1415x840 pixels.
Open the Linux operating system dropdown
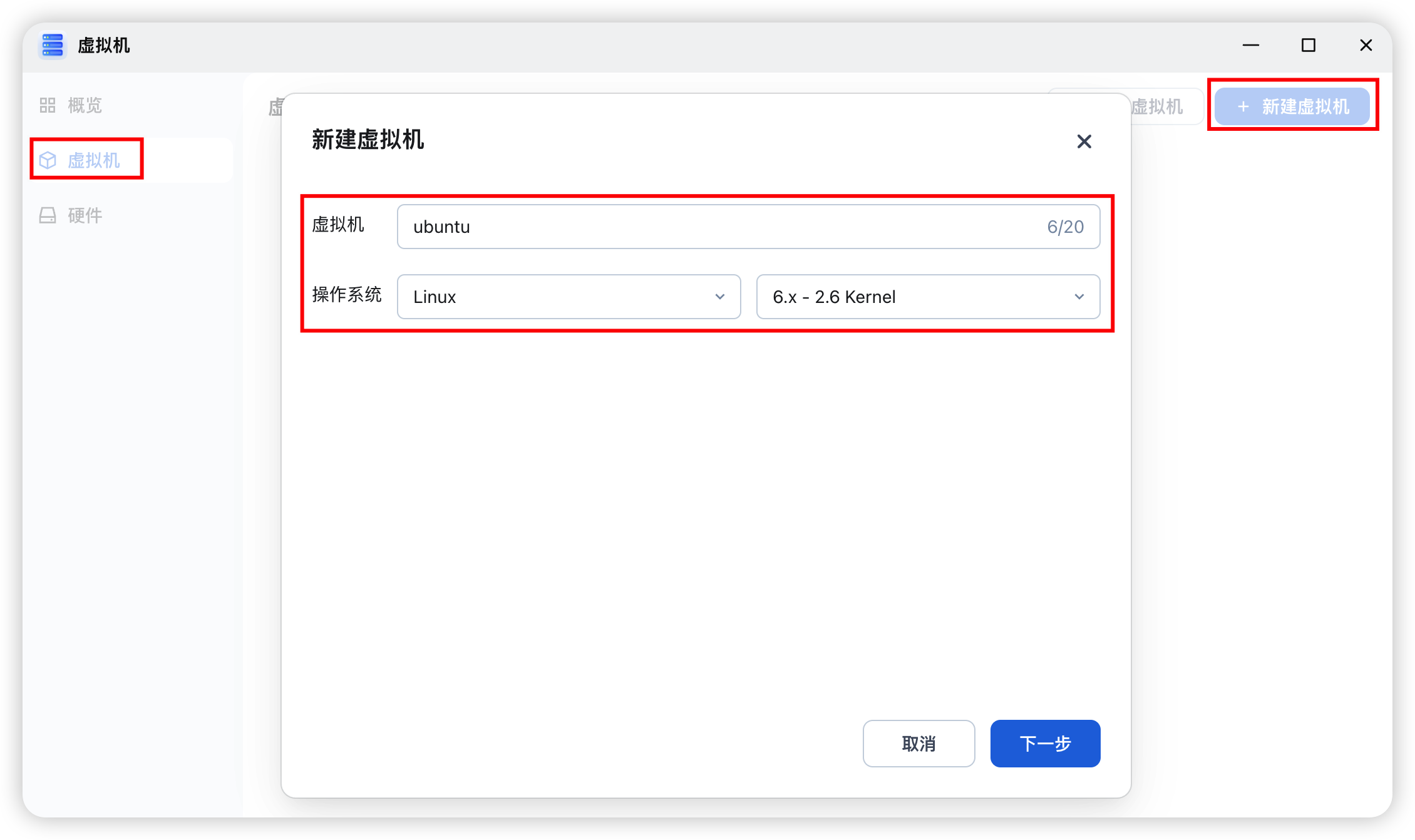568,297
